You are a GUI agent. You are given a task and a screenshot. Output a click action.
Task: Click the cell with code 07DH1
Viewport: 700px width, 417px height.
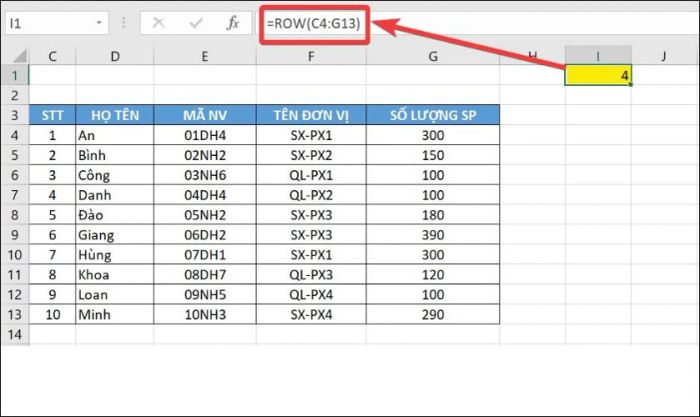(205, 255)
